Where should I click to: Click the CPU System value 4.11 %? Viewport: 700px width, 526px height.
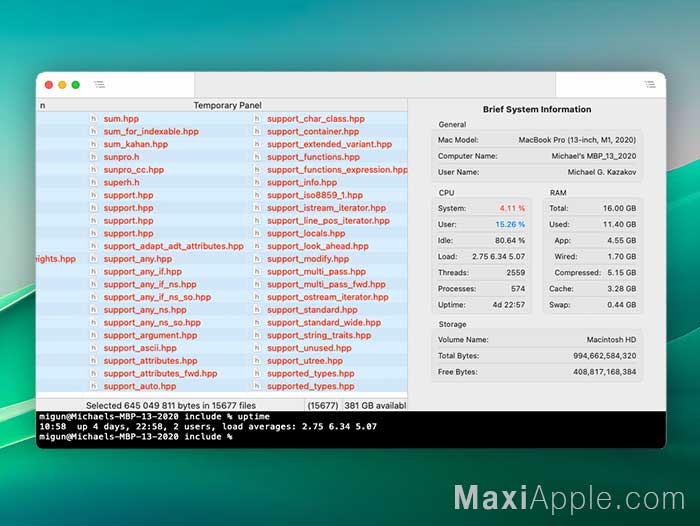click(x=512, y=208)
